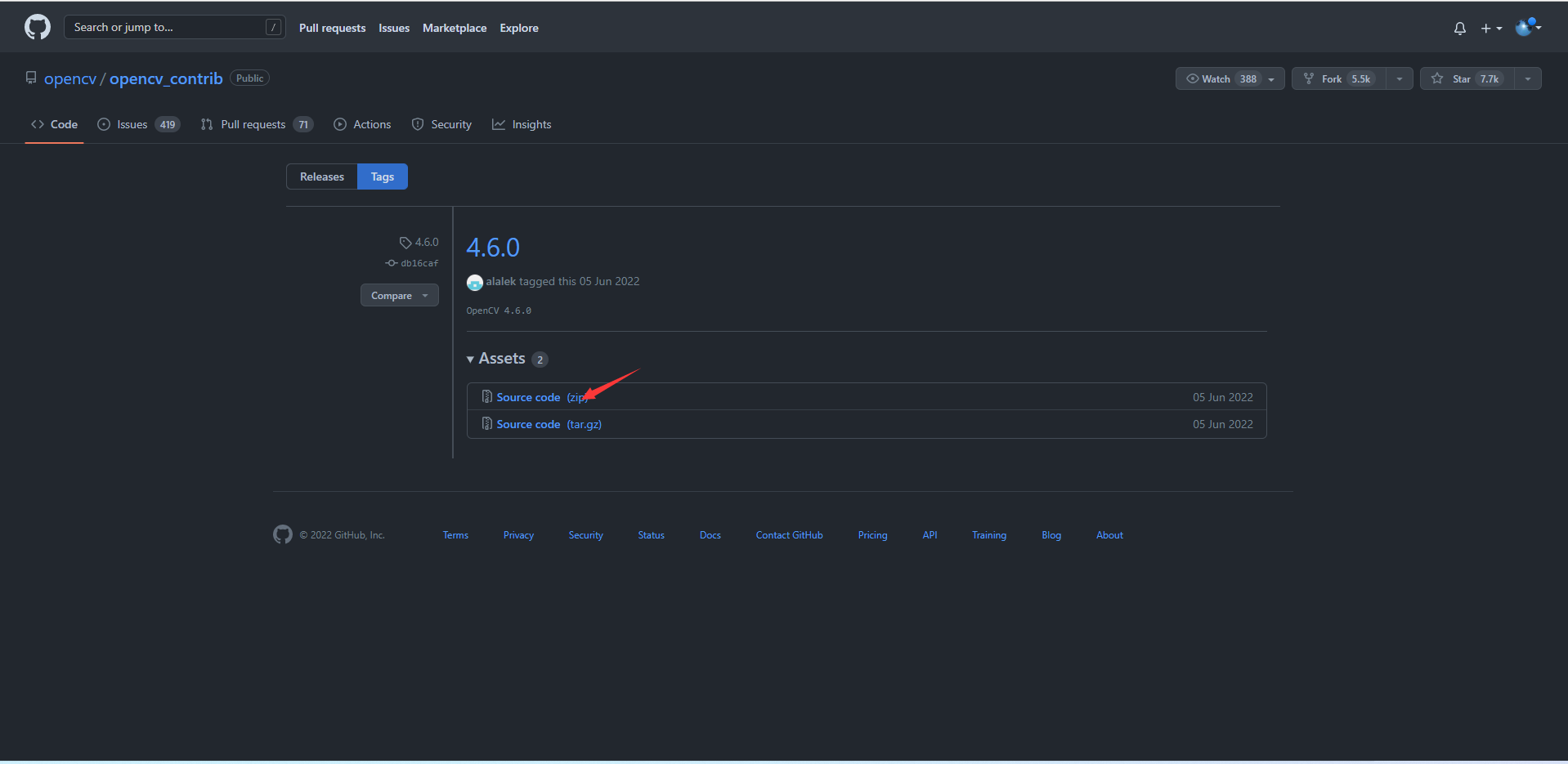Open the Fork dropdown arrow
Viewport: 1568px width, 764px height.
(1400, 78)
